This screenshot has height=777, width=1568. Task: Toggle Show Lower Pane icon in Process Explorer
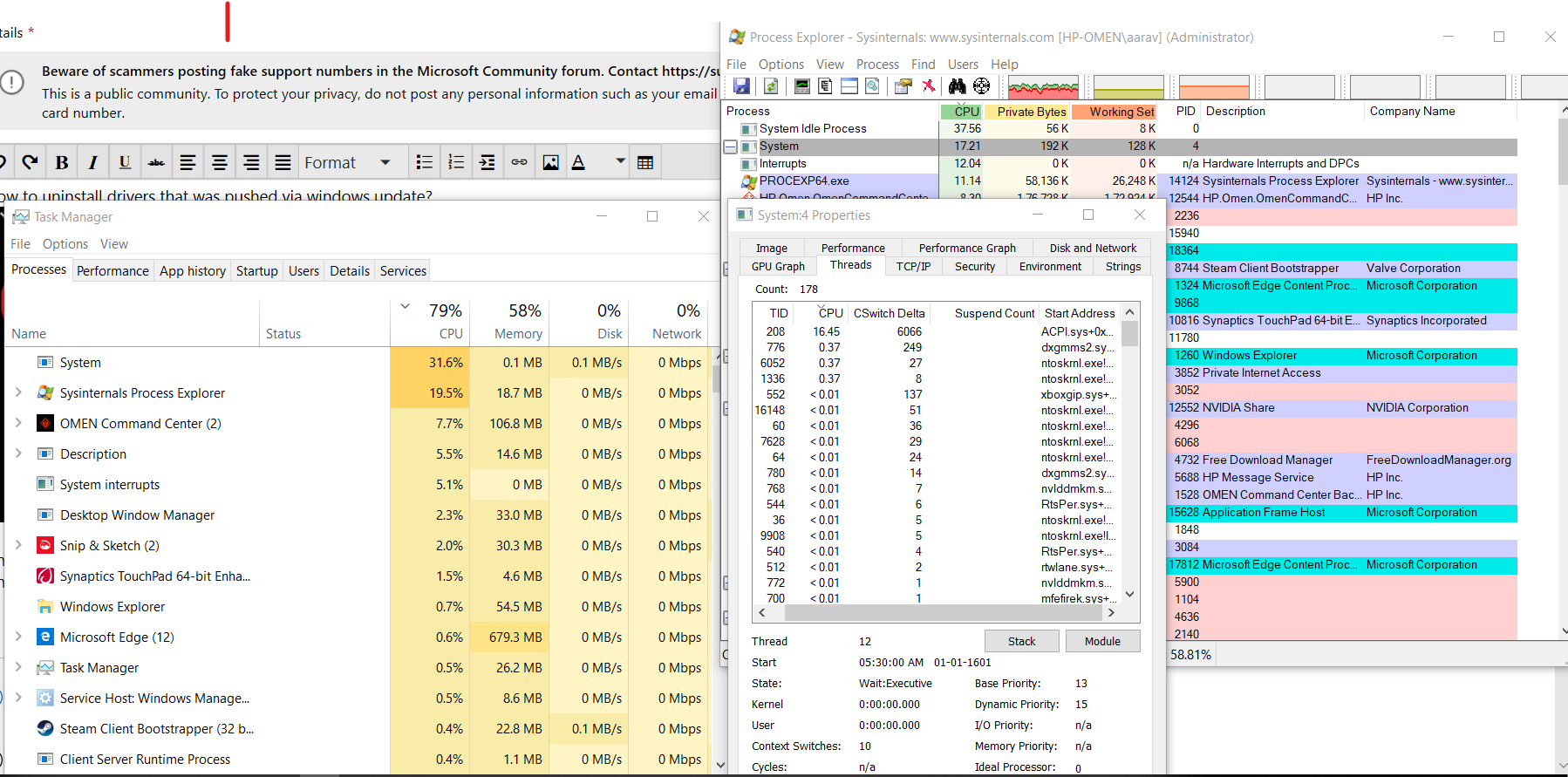[x=849, y=86]
